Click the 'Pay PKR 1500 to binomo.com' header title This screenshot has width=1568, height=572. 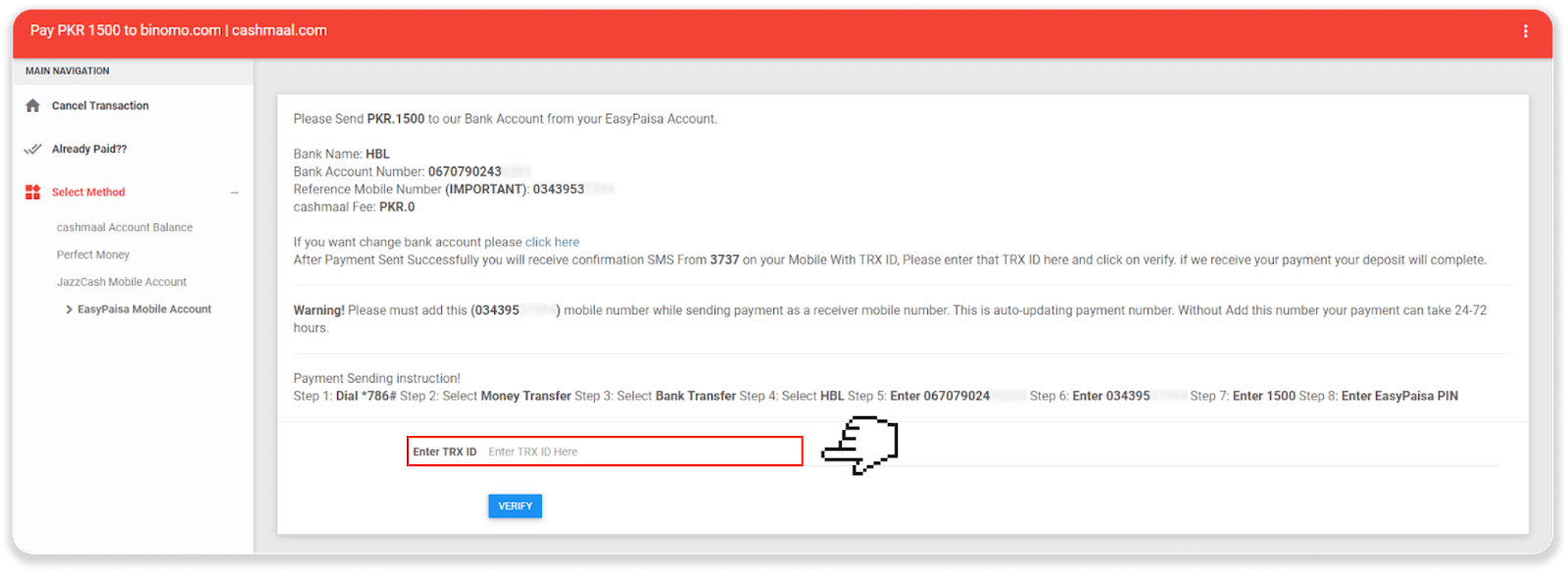(x=178, y=30)
